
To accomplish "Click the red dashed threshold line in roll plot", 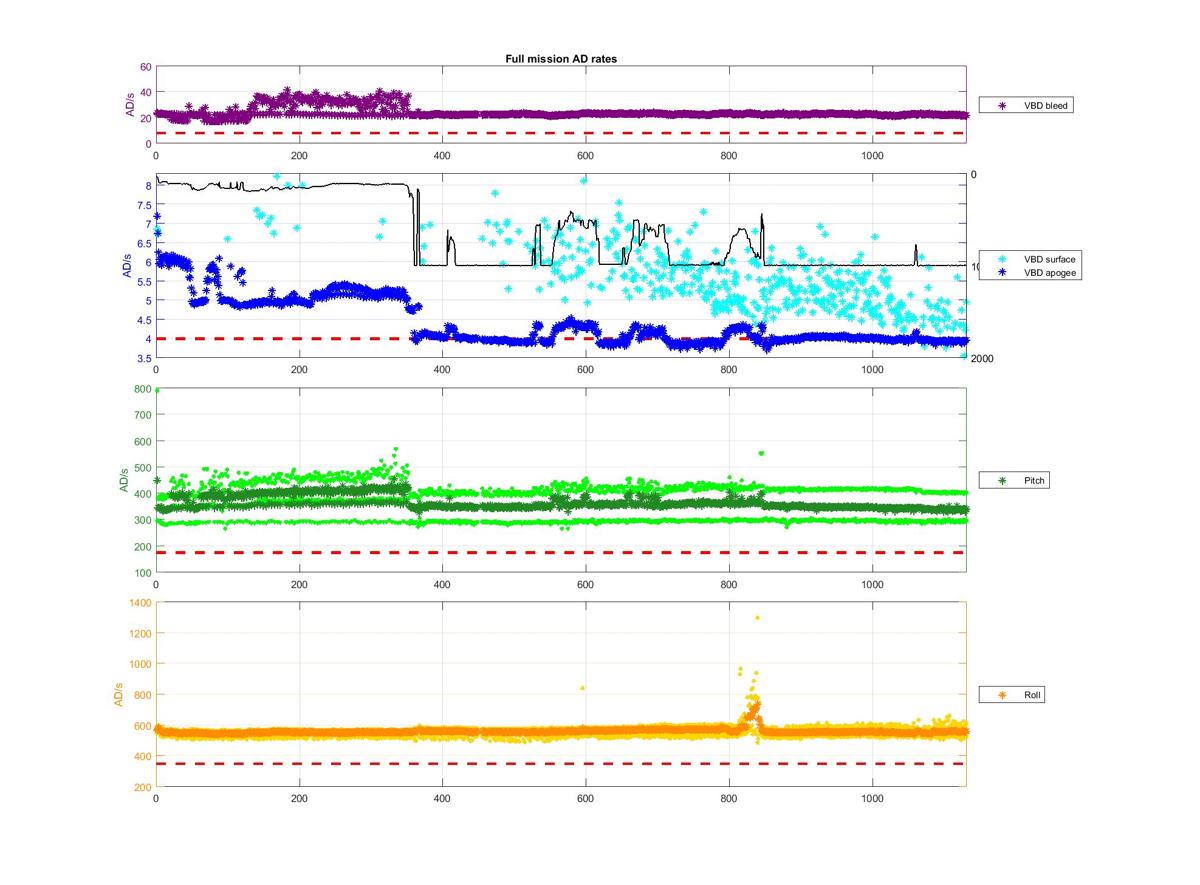I will tap(560, 764).
